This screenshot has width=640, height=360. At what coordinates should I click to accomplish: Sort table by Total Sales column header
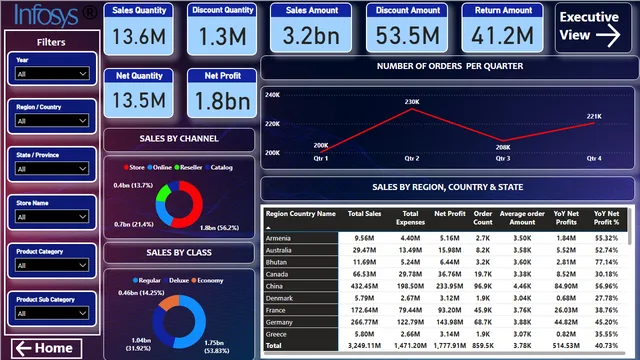[x=364, y=213]
